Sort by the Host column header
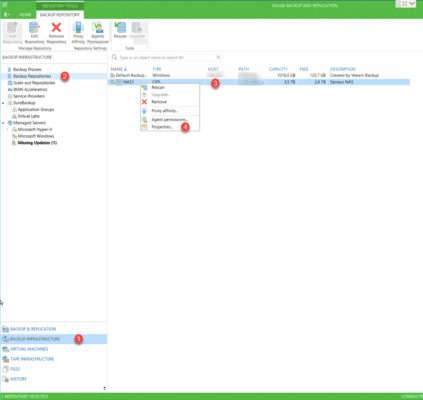 click(213, 69)
